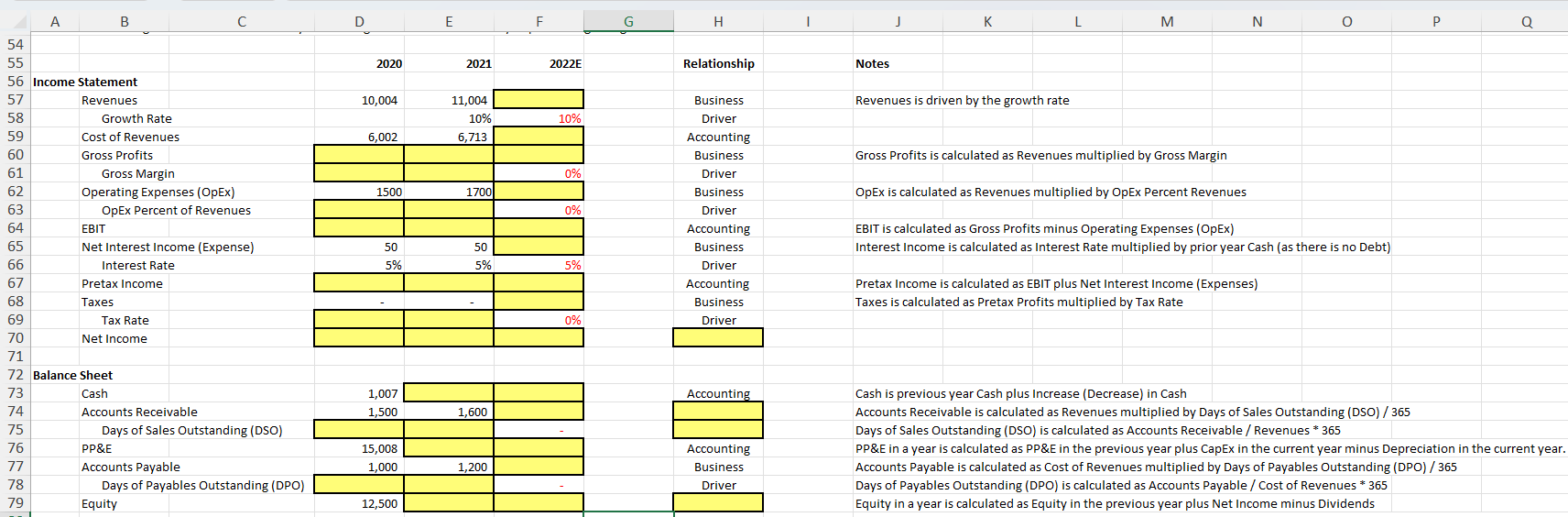The width and height of the screenshot is (1568, 517).
Task: Click the note about Cash calculation
Action: (1020, 393)
